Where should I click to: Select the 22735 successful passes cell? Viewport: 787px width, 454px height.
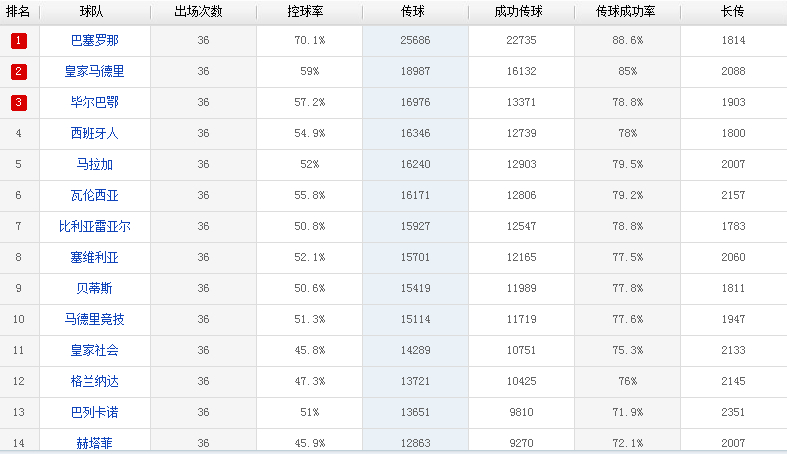[x=521, y=41]
